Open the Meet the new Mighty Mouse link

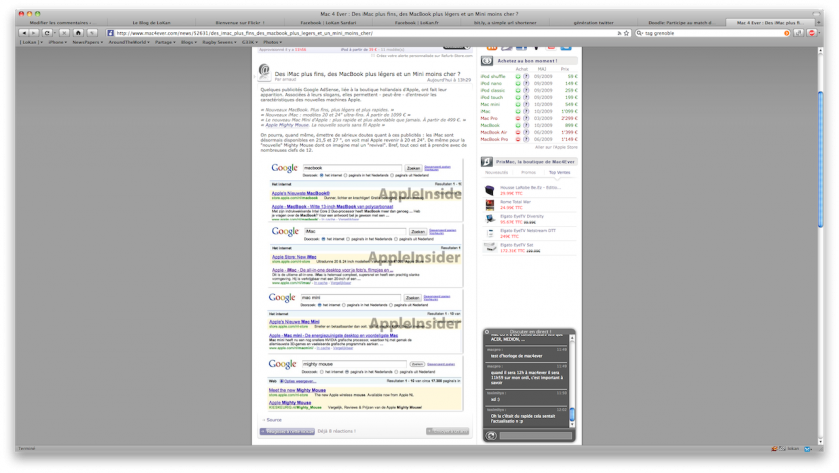[297, 390]
